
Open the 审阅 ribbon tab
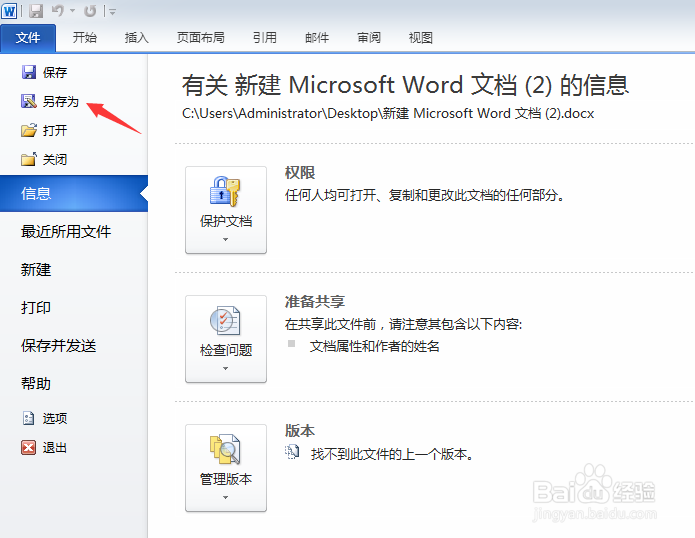click(369, 38)
